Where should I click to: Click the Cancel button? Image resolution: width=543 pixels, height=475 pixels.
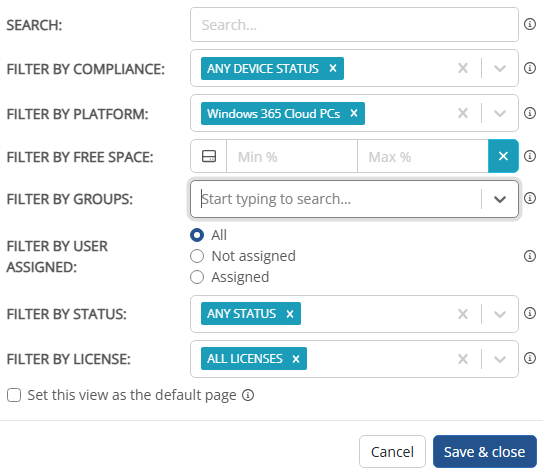392,452
